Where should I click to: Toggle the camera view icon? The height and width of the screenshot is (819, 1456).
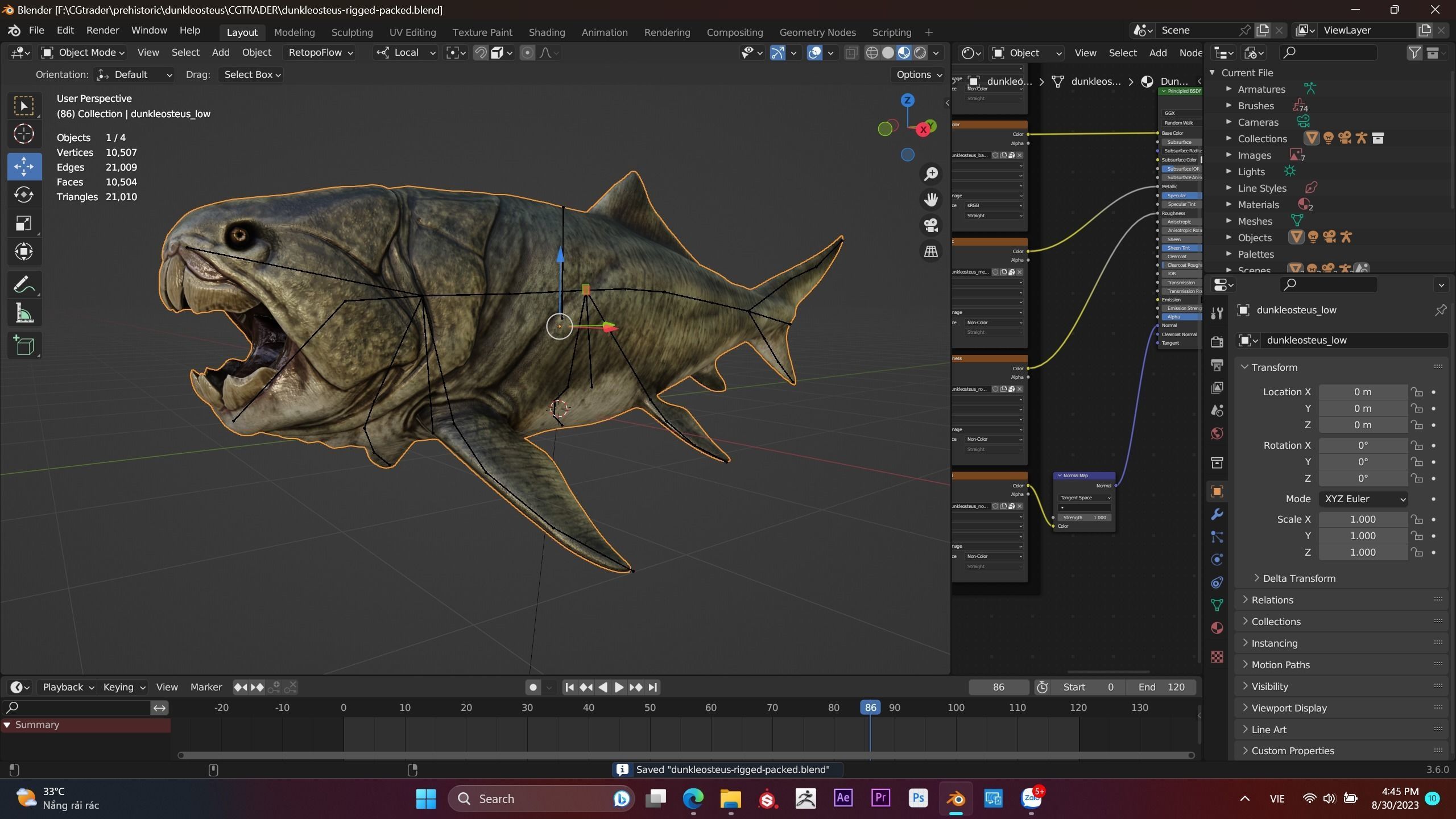pyautogui.click(x=931, y=225)
